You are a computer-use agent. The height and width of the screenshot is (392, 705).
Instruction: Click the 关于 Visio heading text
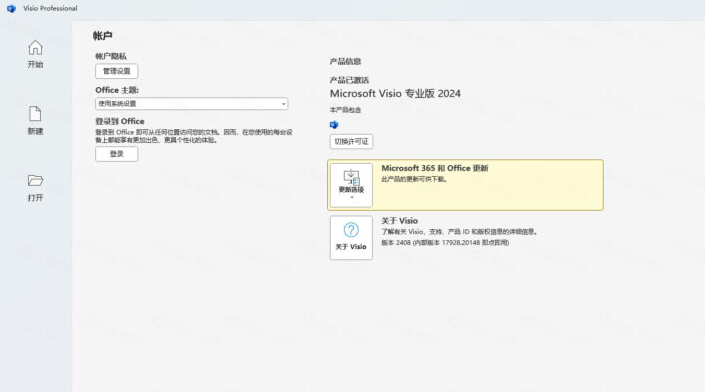[x=400, y=221]
